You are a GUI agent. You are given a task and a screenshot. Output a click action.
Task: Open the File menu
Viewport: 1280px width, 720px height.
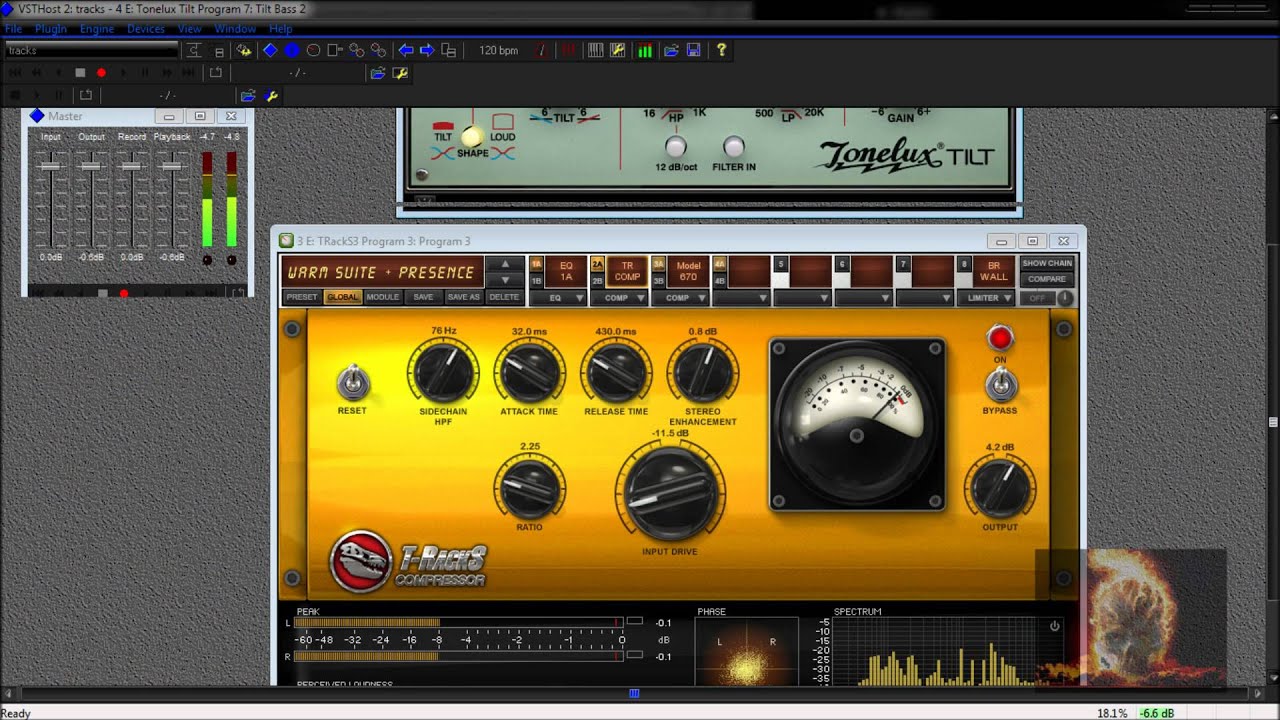pyautogui.click(x=13, y=29)
